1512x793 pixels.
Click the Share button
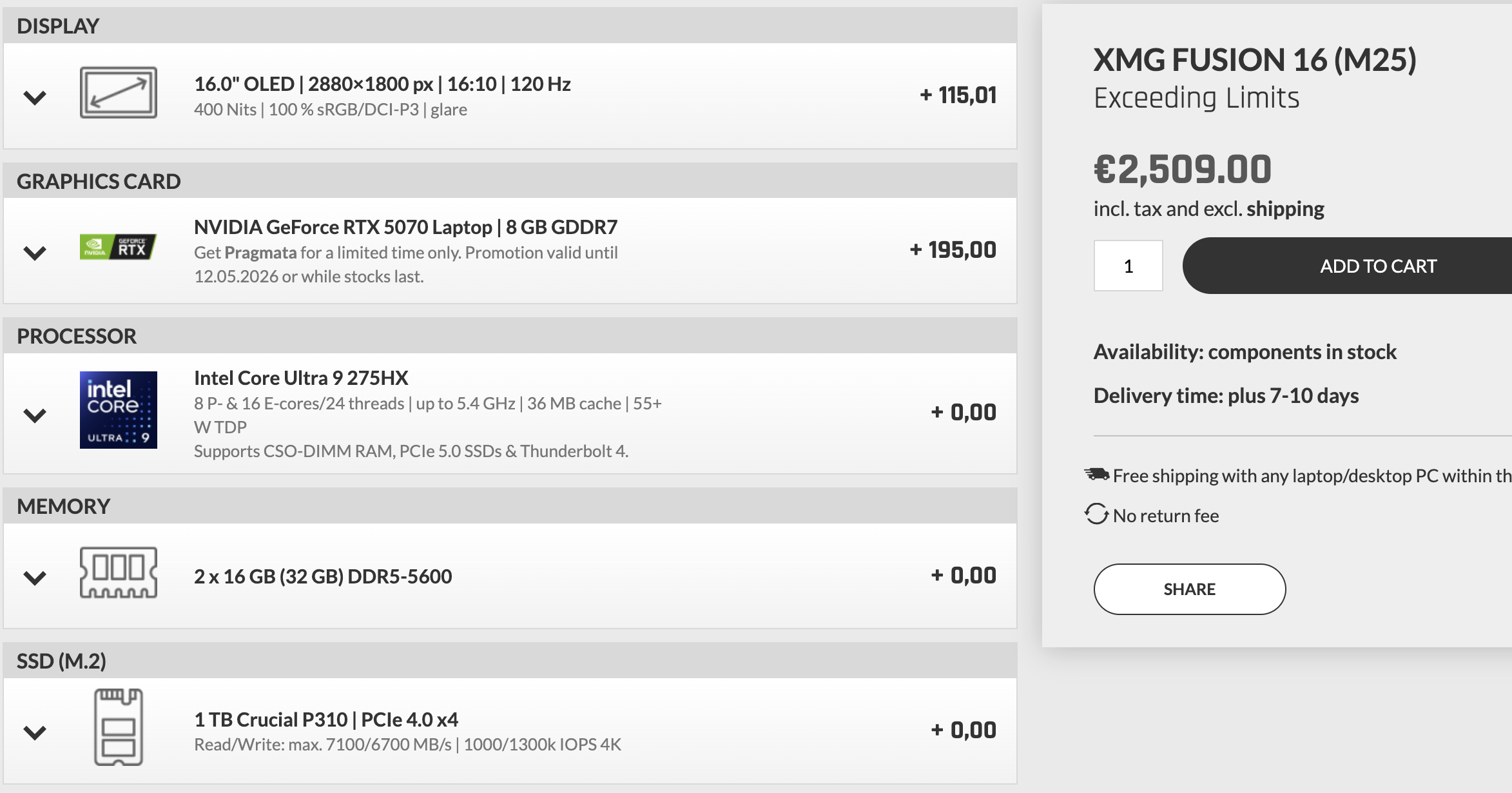[x=1190, y=589]
